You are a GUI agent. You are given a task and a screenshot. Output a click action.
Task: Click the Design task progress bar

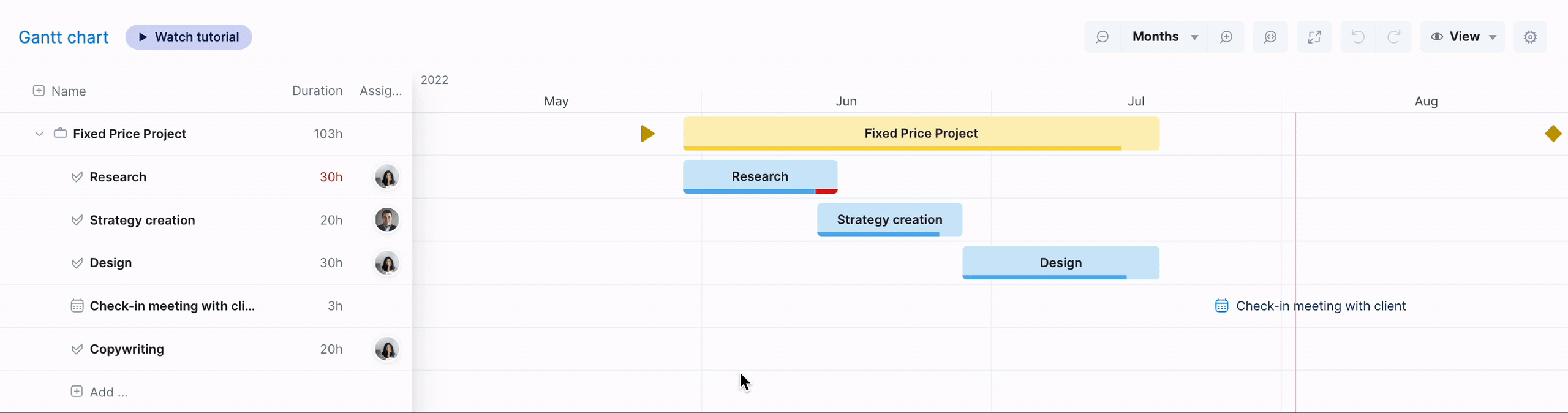click(x=1060, y=263)
